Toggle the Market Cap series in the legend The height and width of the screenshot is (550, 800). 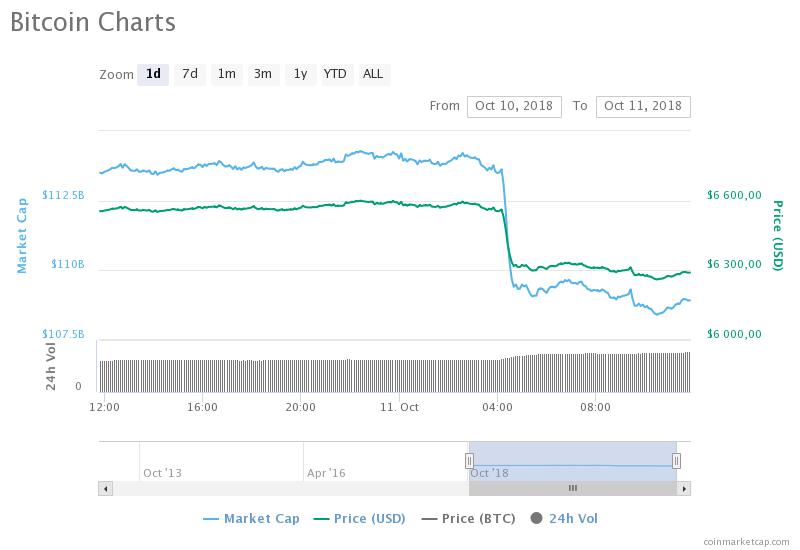tap(252, 519)
